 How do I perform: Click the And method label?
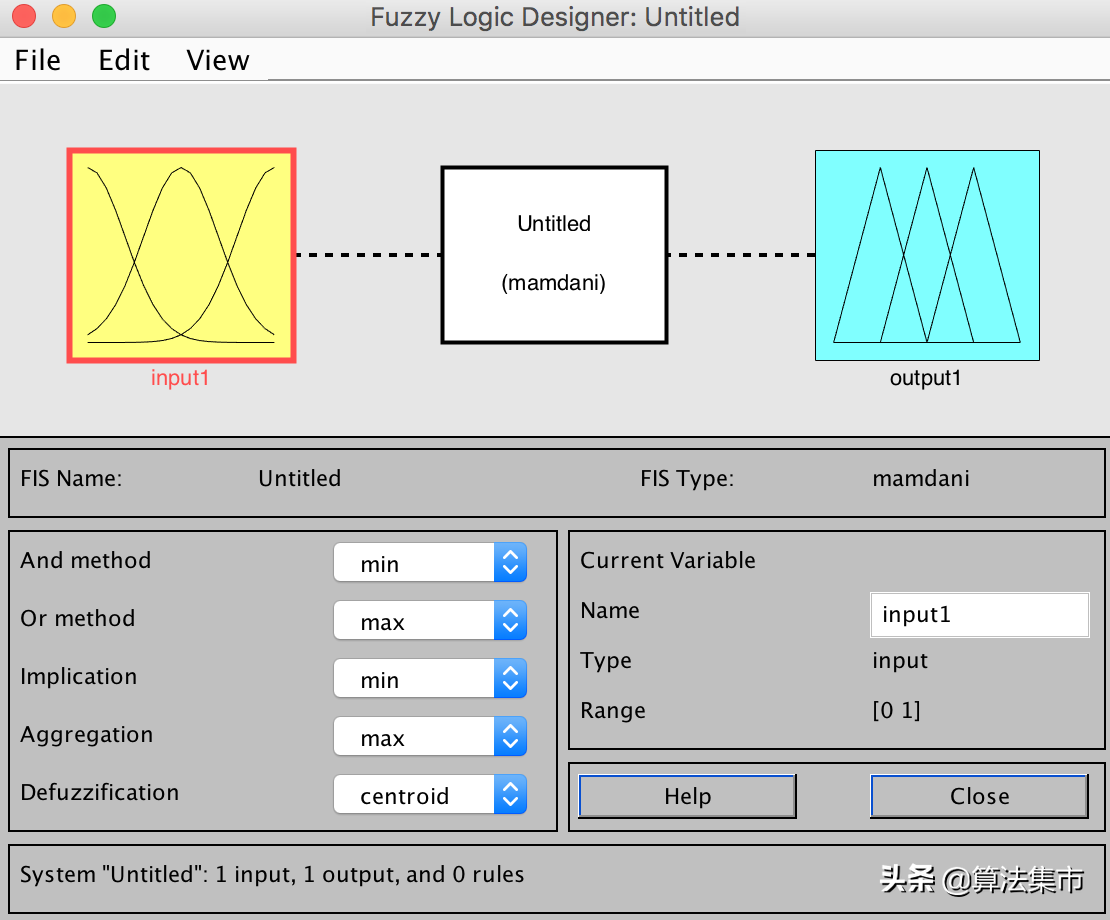click(x=86, y=560)
